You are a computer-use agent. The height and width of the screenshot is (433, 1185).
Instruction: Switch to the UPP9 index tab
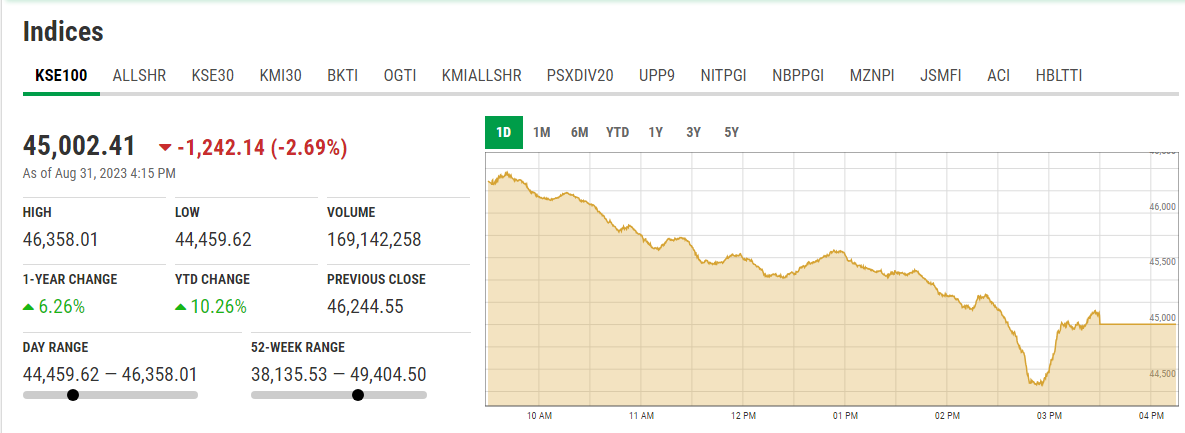pyautogui.click(x=657, y=76)
